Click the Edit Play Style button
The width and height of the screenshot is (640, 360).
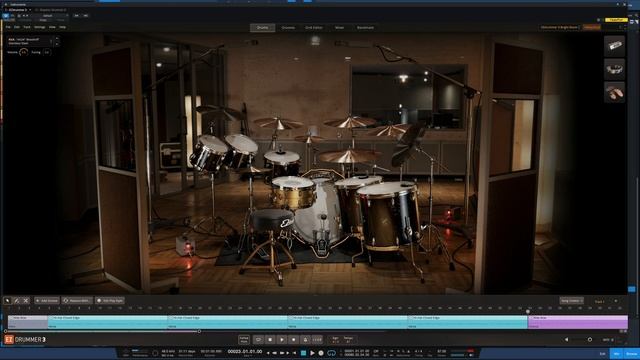[x=110, y=301]
